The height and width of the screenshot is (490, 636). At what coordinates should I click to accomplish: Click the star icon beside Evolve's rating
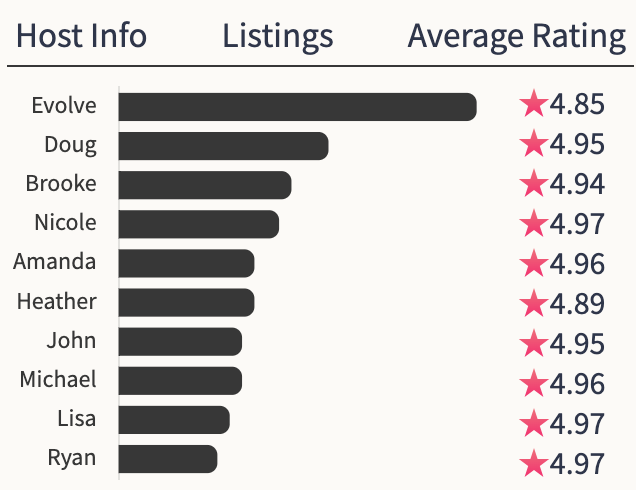[534, 104]
